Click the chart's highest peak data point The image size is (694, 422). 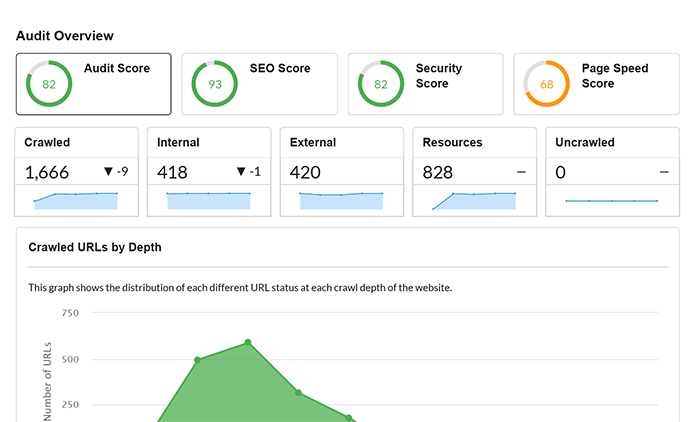pos(248,342)
